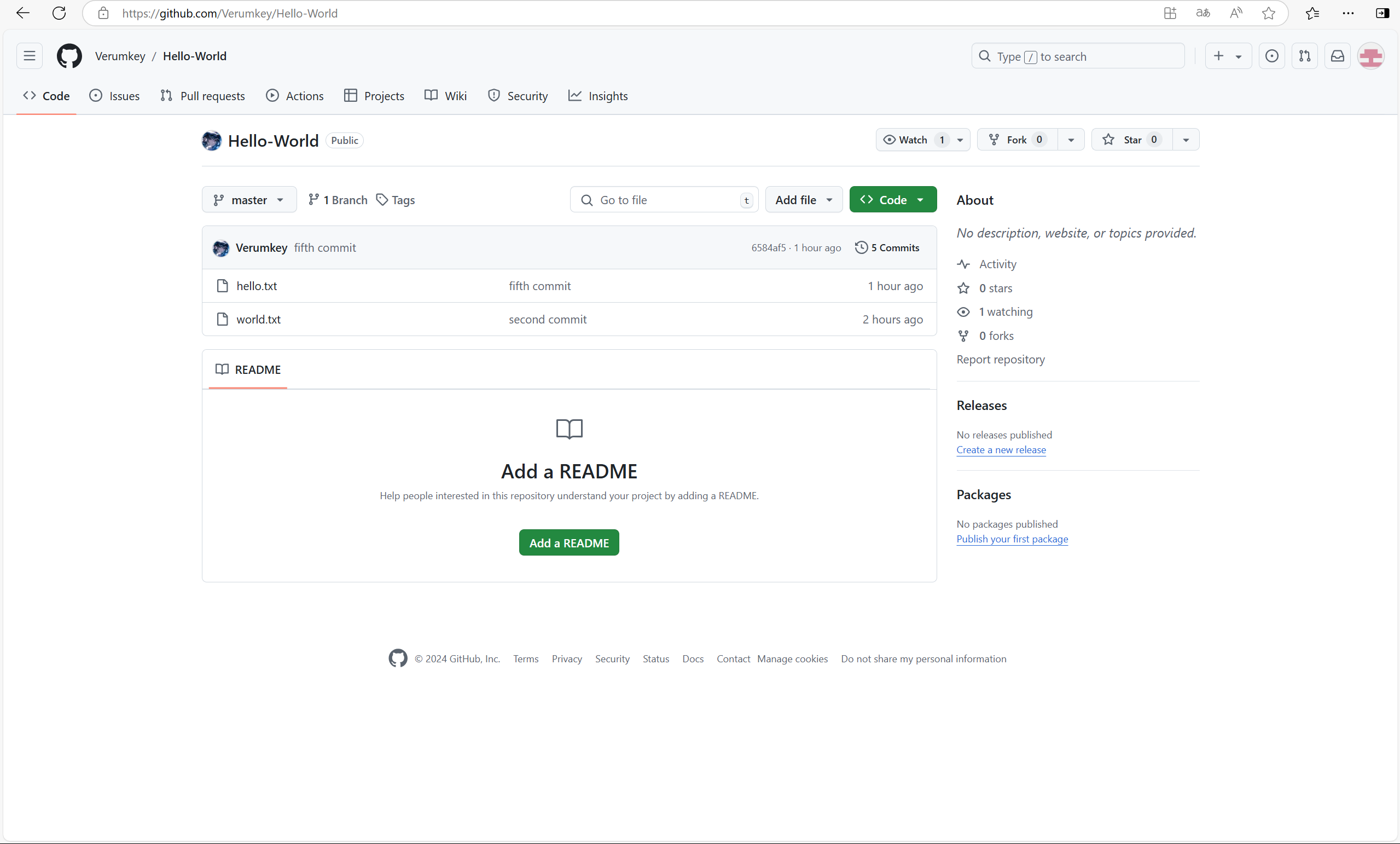Open second commit message for world.txt
Viewport: 1400px width, 844px height.
[548, 320]
